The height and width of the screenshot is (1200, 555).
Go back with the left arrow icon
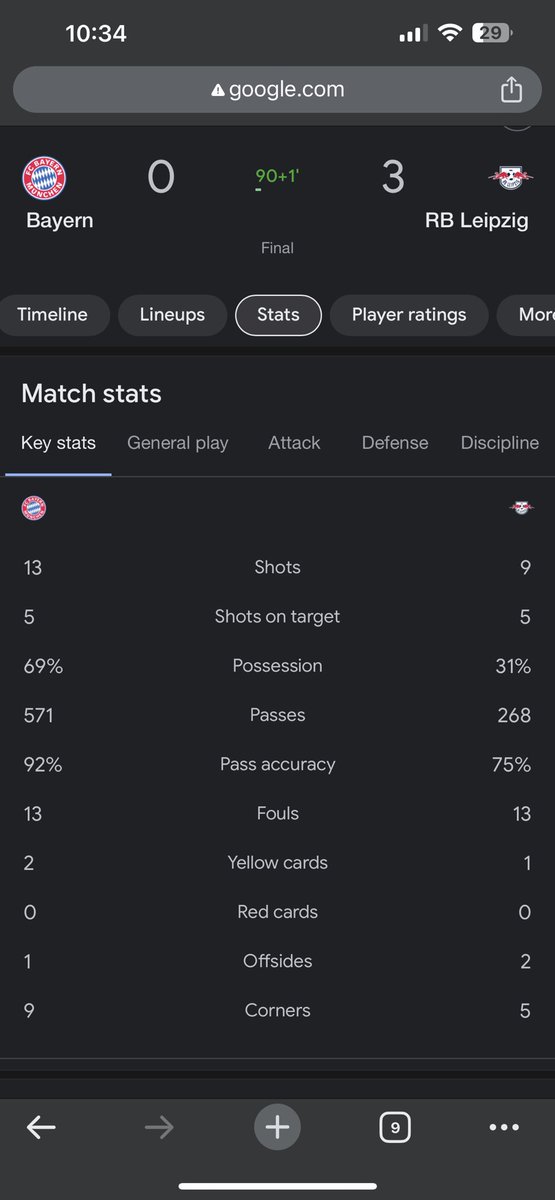coord(41,1128)
